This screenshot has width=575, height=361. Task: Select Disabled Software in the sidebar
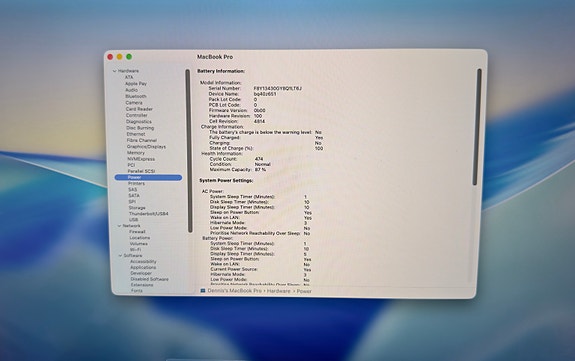(x=150, y=279)
